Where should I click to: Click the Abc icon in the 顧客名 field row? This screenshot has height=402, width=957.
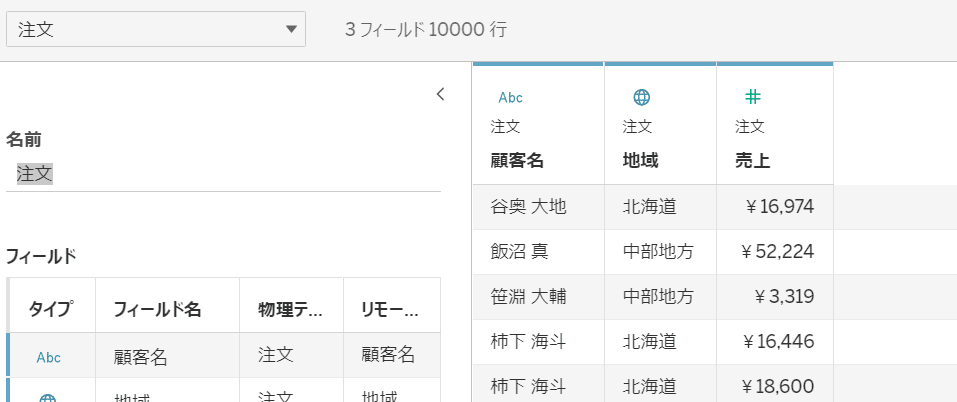pos(48,357)
